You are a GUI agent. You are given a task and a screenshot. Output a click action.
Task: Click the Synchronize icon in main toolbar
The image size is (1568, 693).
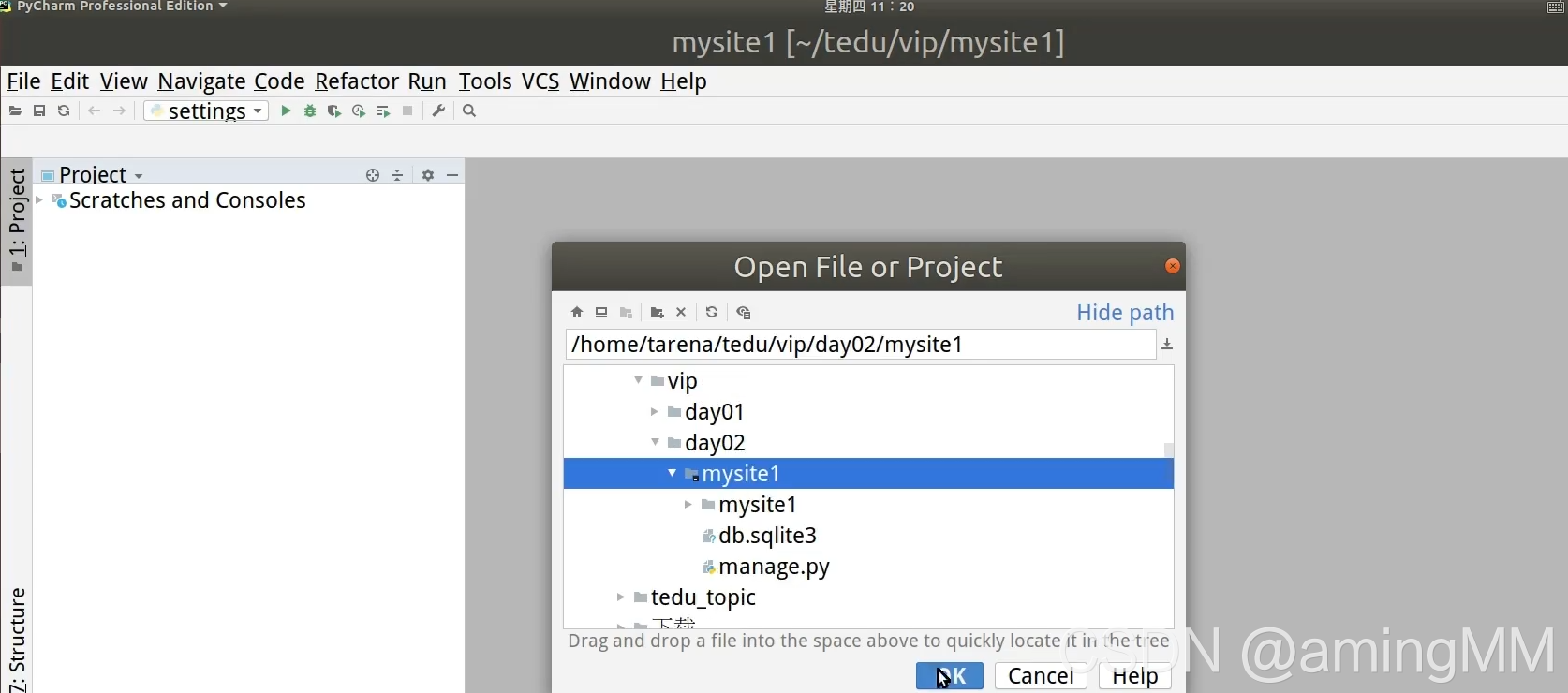[64, 111]
